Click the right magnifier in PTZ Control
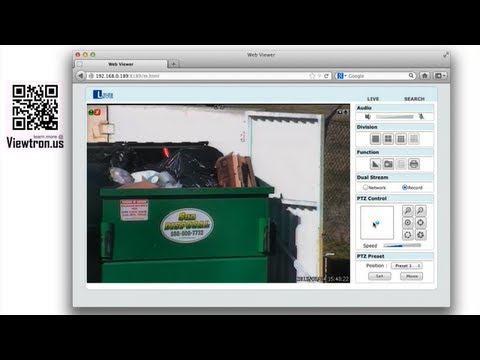 tap(420, 210)
